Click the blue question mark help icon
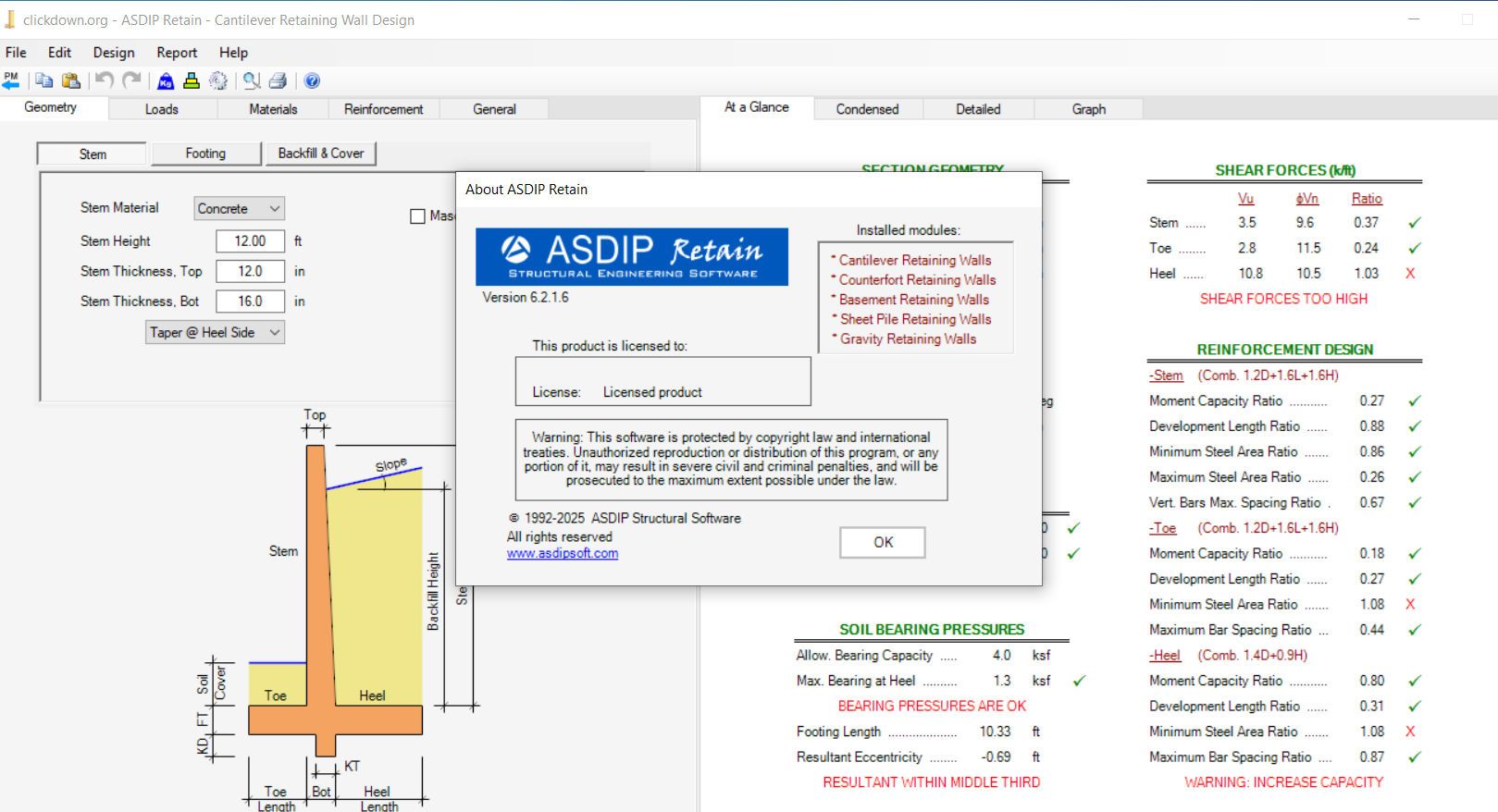Screen dimensions: 1498x812 coord(313,80)
